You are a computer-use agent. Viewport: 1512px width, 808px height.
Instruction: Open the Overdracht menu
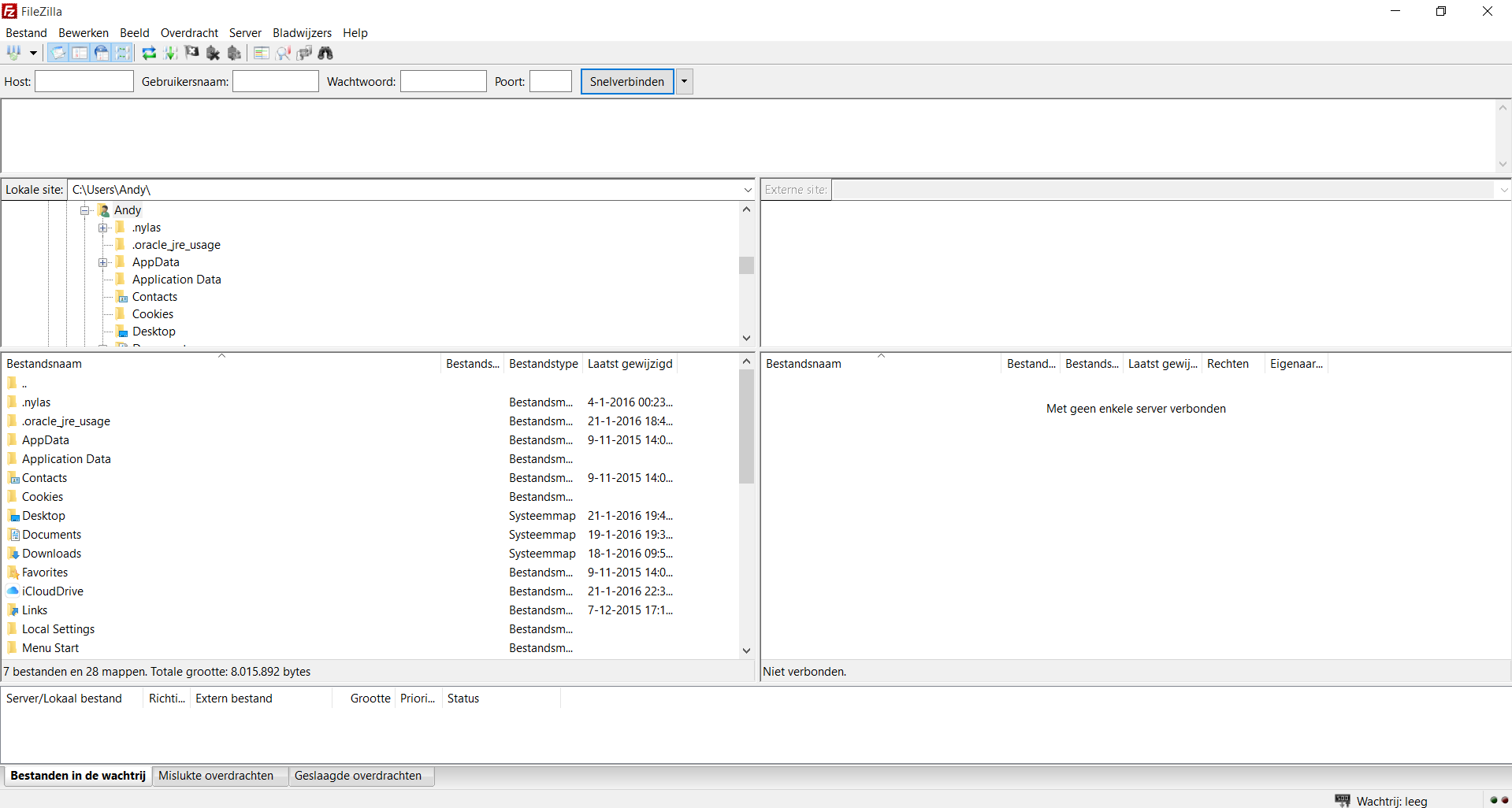[x=189, y=33]
